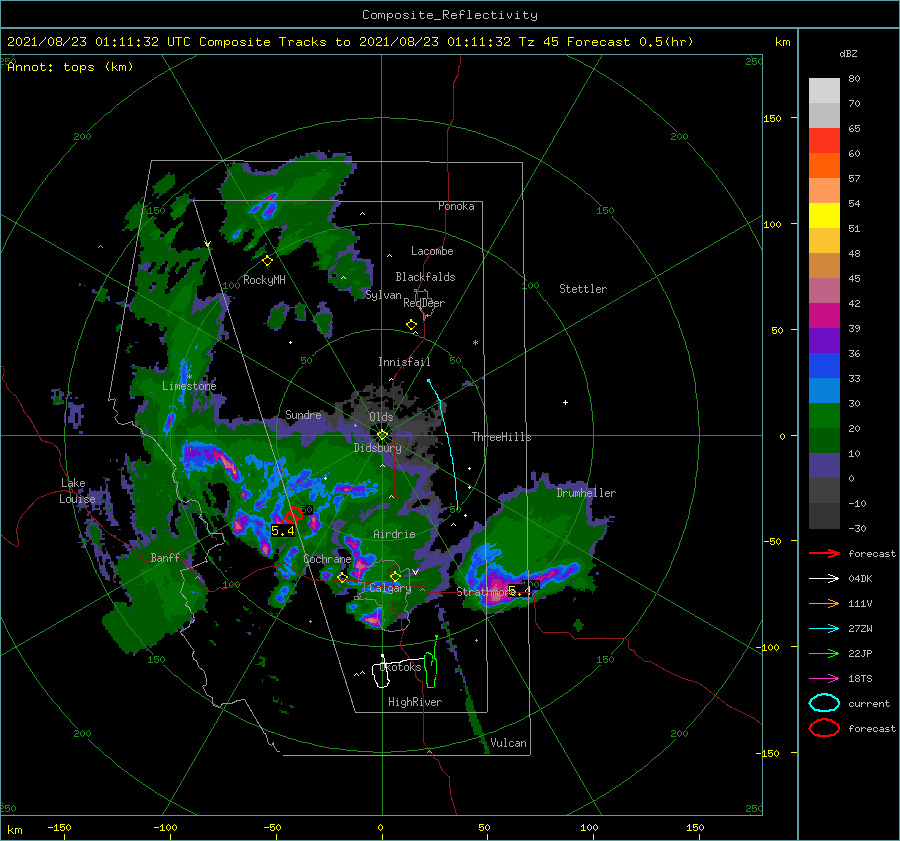Click the Sundre city label
This screenshot has height=841, width=900.
(303, 414)
